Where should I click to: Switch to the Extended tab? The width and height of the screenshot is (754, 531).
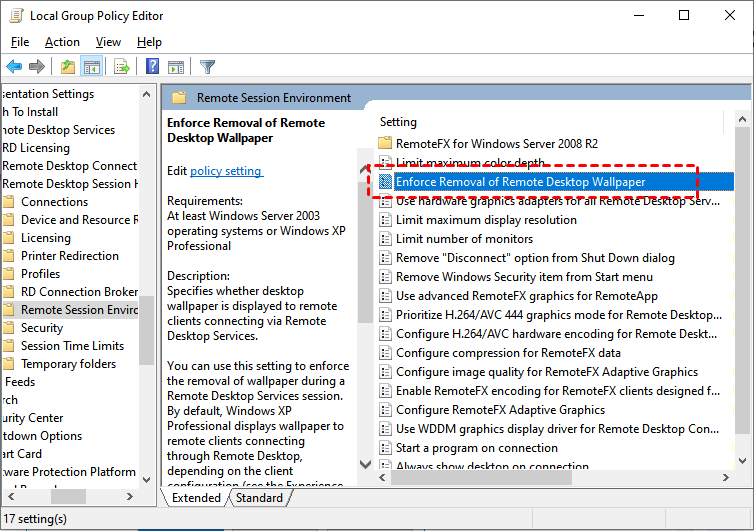tap(196, 498)
